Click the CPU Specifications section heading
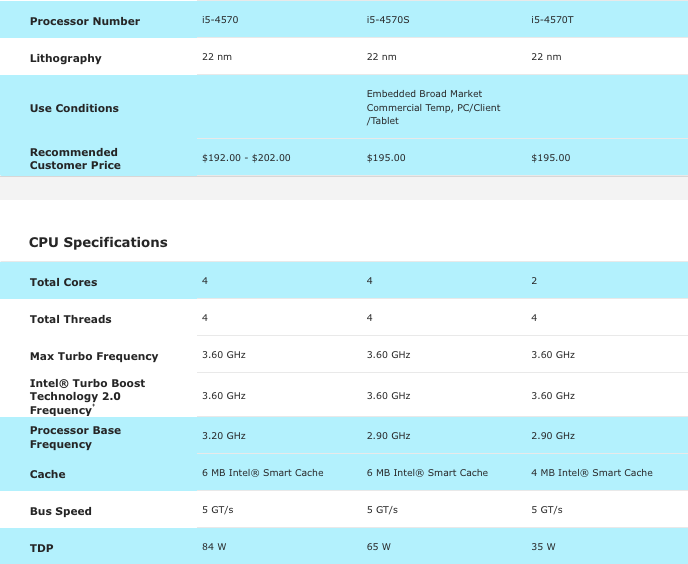The image size is (688, 564). point(98,242)
